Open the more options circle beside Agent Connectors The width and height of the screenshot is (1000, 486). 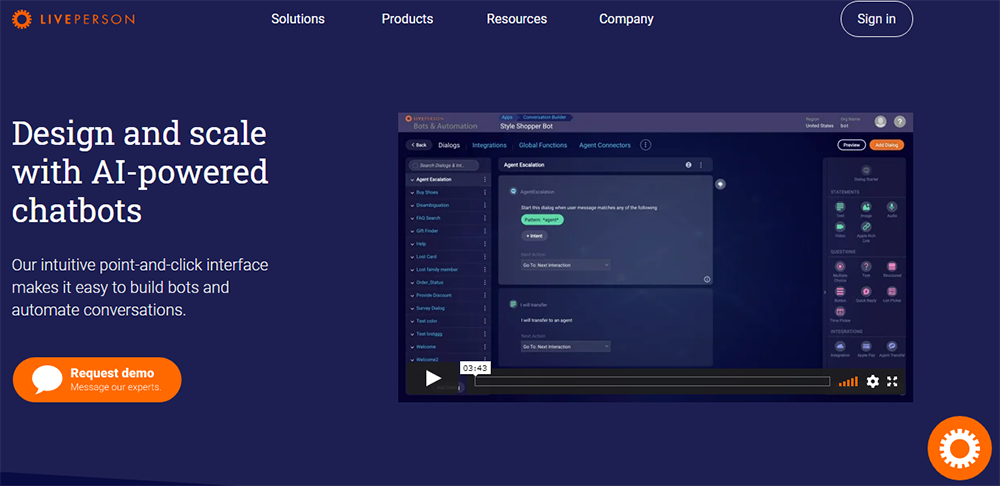pos(645,145)
